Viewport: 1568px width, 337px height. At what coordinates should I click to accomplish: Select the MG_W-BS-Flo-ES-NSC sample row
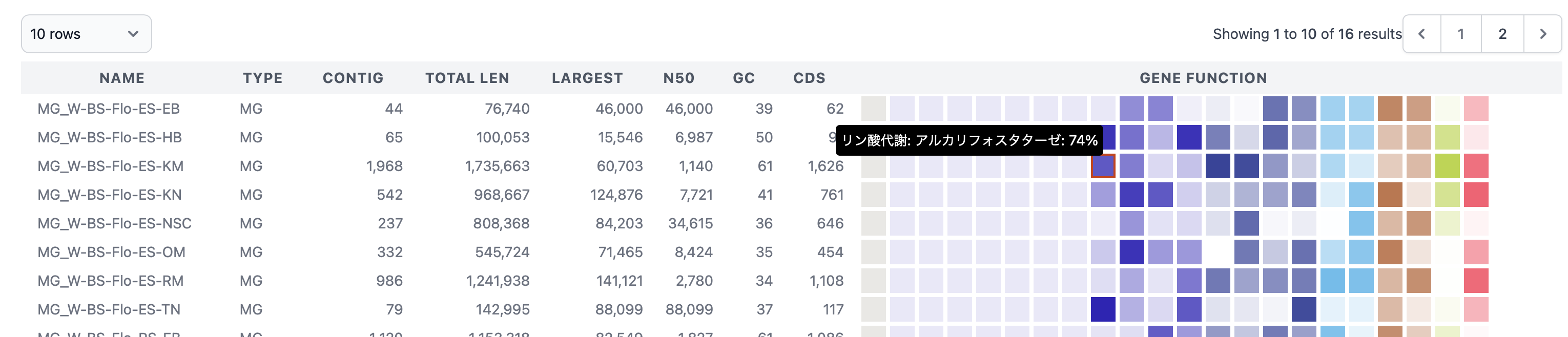point(114,223)
